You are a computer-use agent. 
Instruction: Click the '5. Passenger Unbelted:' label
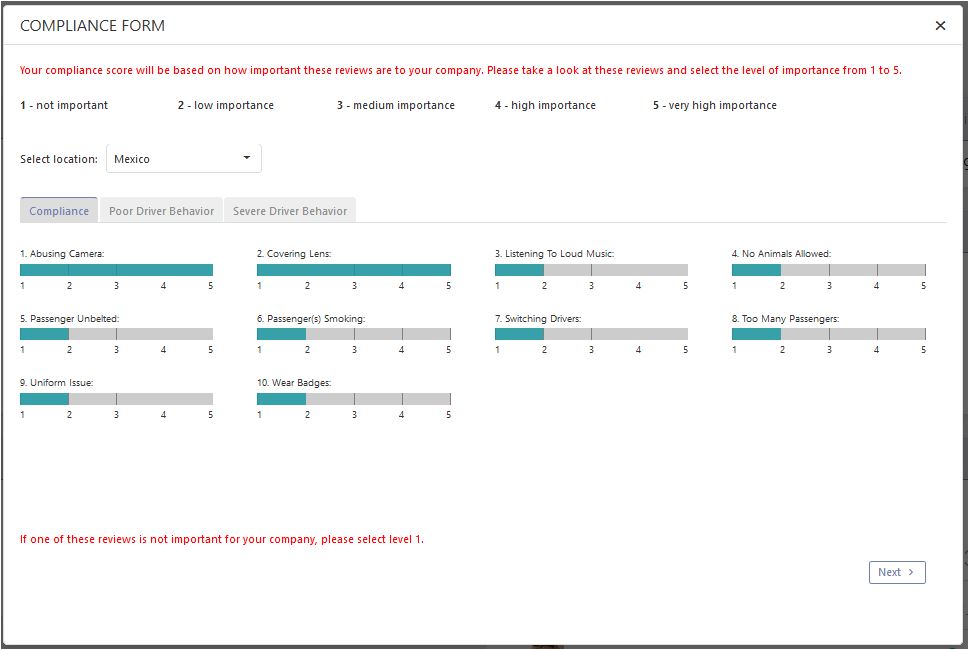[69, 319]
